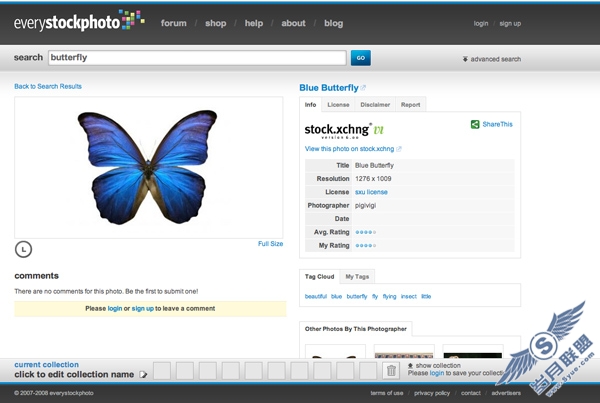Screen dimensions: 600x403
Task: Click the trash can icon in collection bar
Action: [391, 370]
